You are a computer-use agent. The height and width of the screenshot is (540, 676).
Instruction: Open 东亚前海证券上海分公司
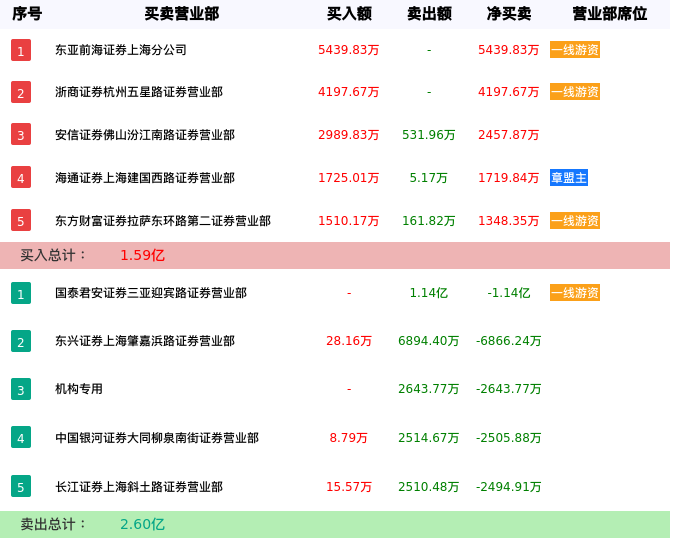coord(121,50)
